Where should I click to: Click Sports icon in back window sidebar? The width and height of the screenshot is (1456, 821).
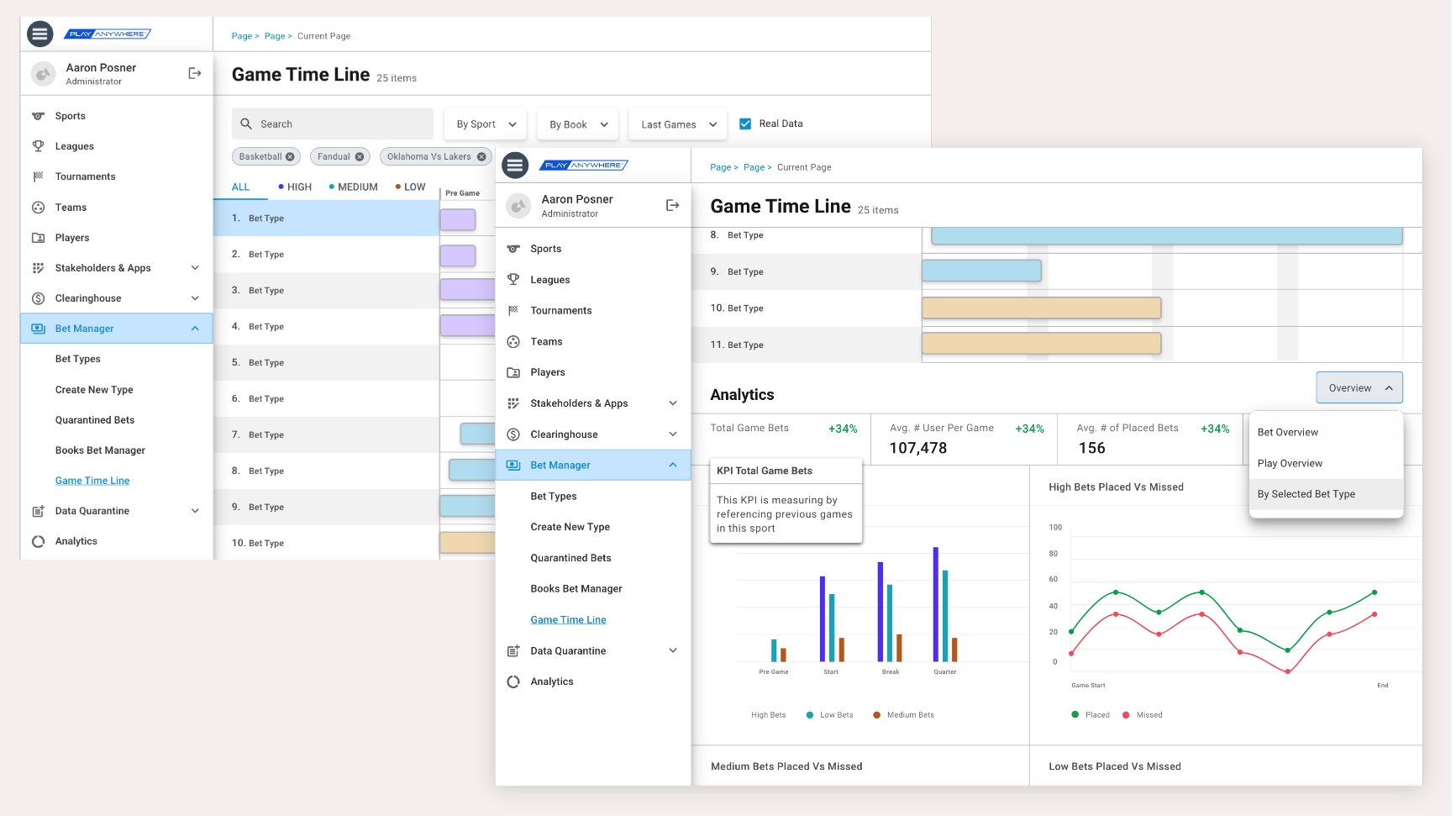pyautogui.click(x=38, y=116)
